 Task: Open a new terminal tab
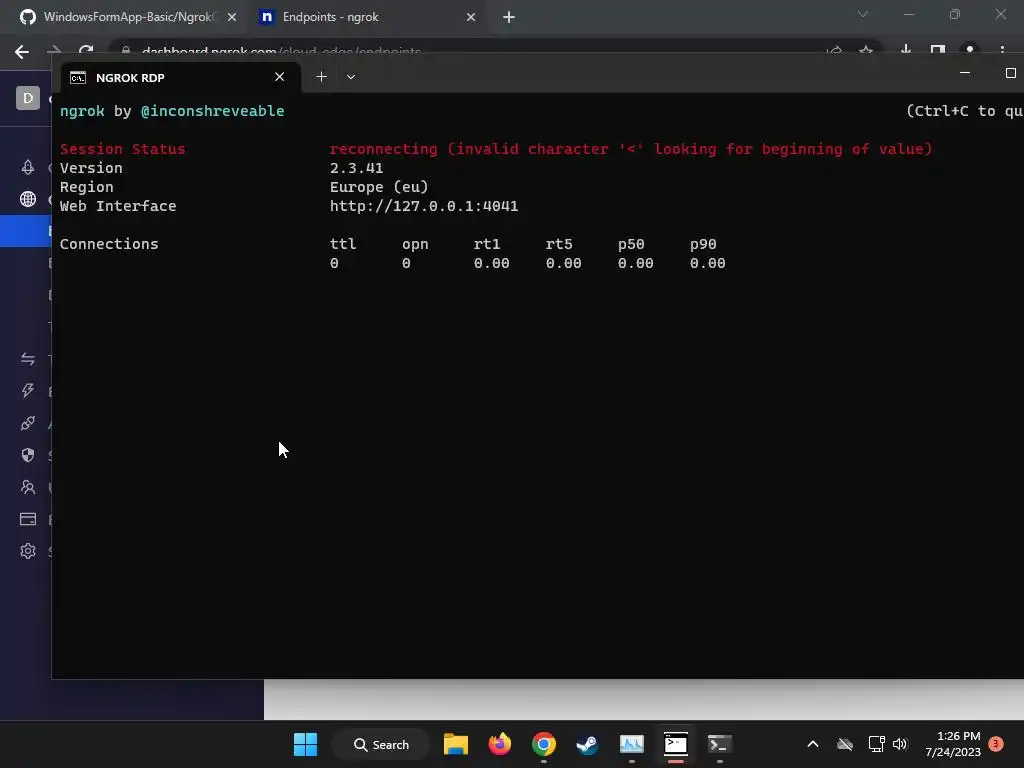(321, 77)
